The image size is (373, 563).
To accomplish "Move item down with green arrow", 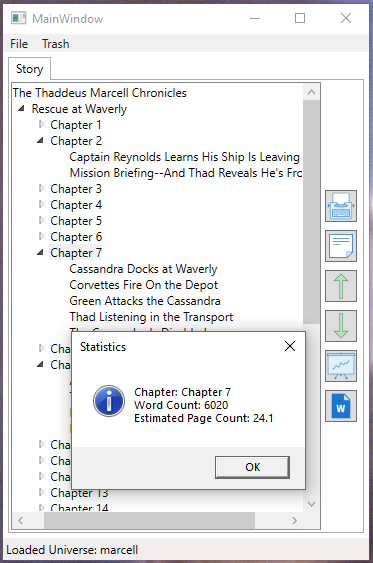I will tap(341, 326).
